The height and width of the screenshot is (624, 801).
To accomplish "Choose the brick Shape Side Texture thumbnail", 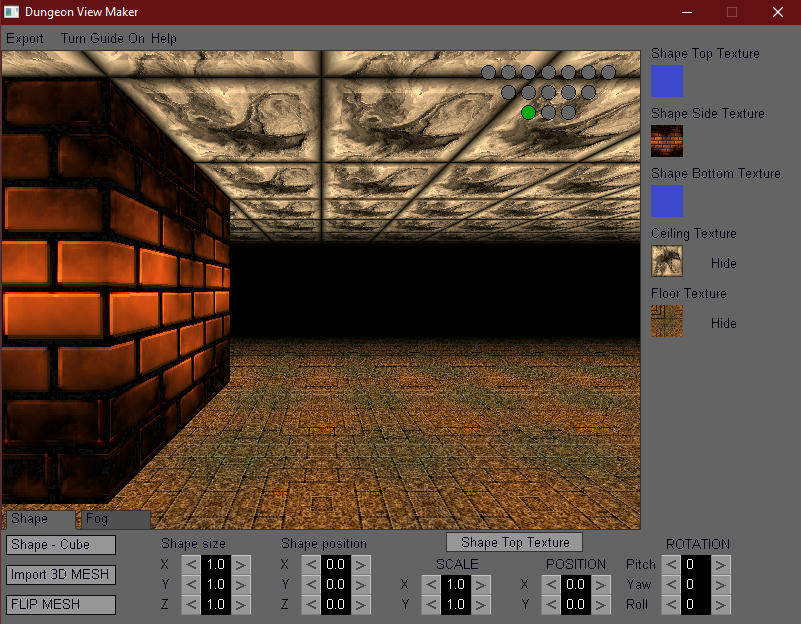I will [x=667, y=141].
